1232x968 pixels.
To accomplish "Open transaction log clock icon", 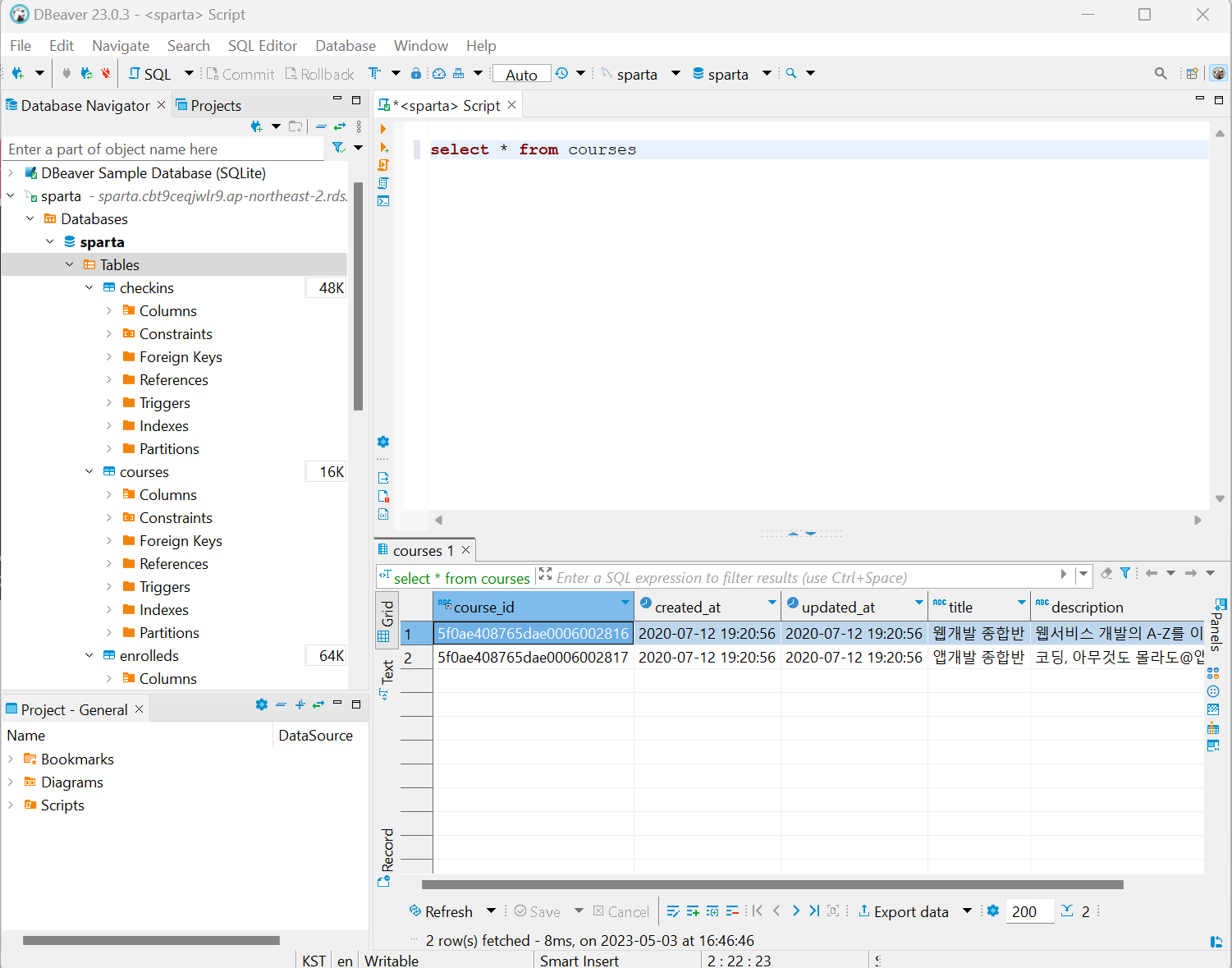I will [561, 74].
